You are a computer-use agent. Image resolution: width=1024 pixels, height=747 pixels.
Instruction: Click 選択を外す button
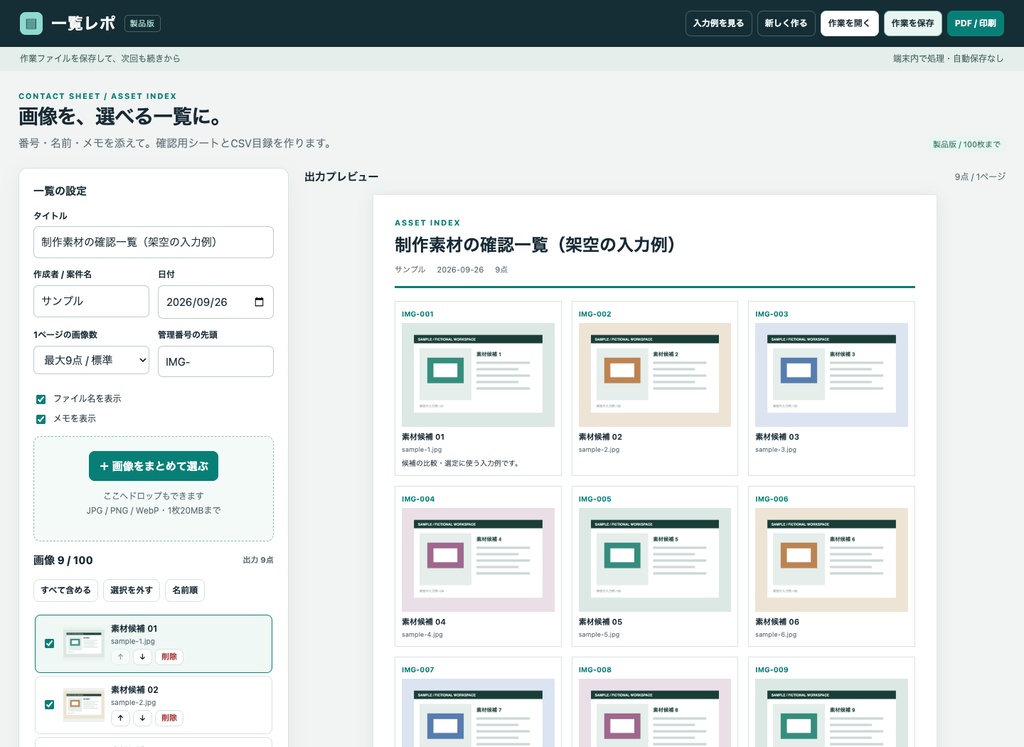131,590
